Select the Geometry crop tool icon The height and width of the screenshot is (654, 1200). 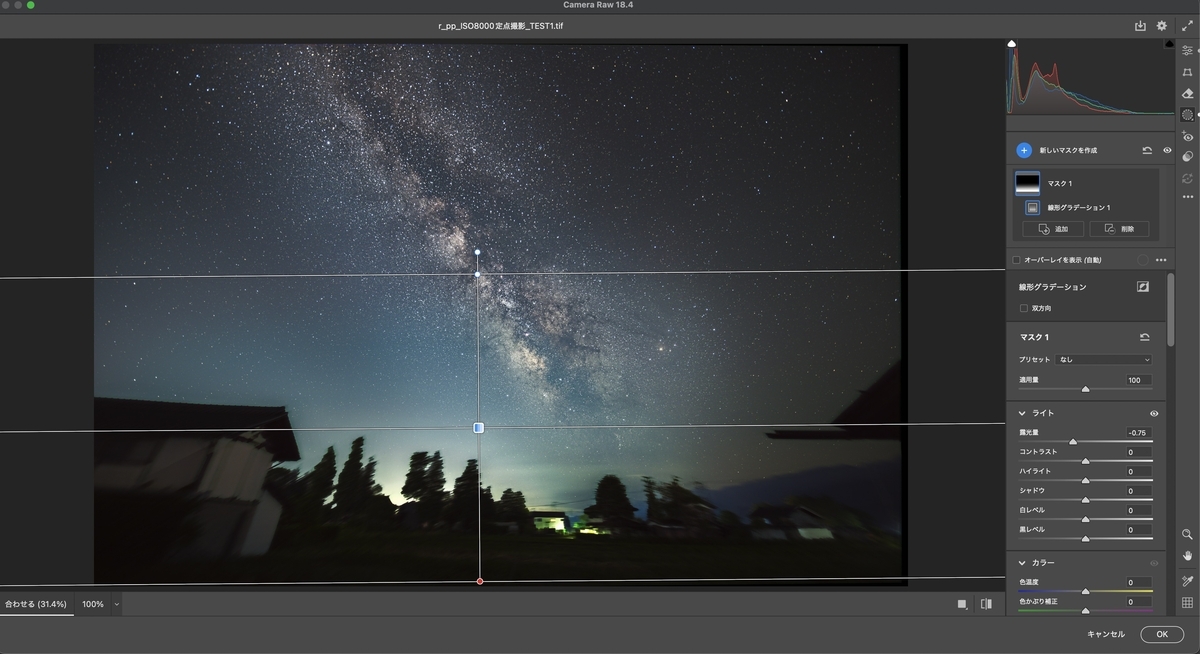click(1187, 72)
